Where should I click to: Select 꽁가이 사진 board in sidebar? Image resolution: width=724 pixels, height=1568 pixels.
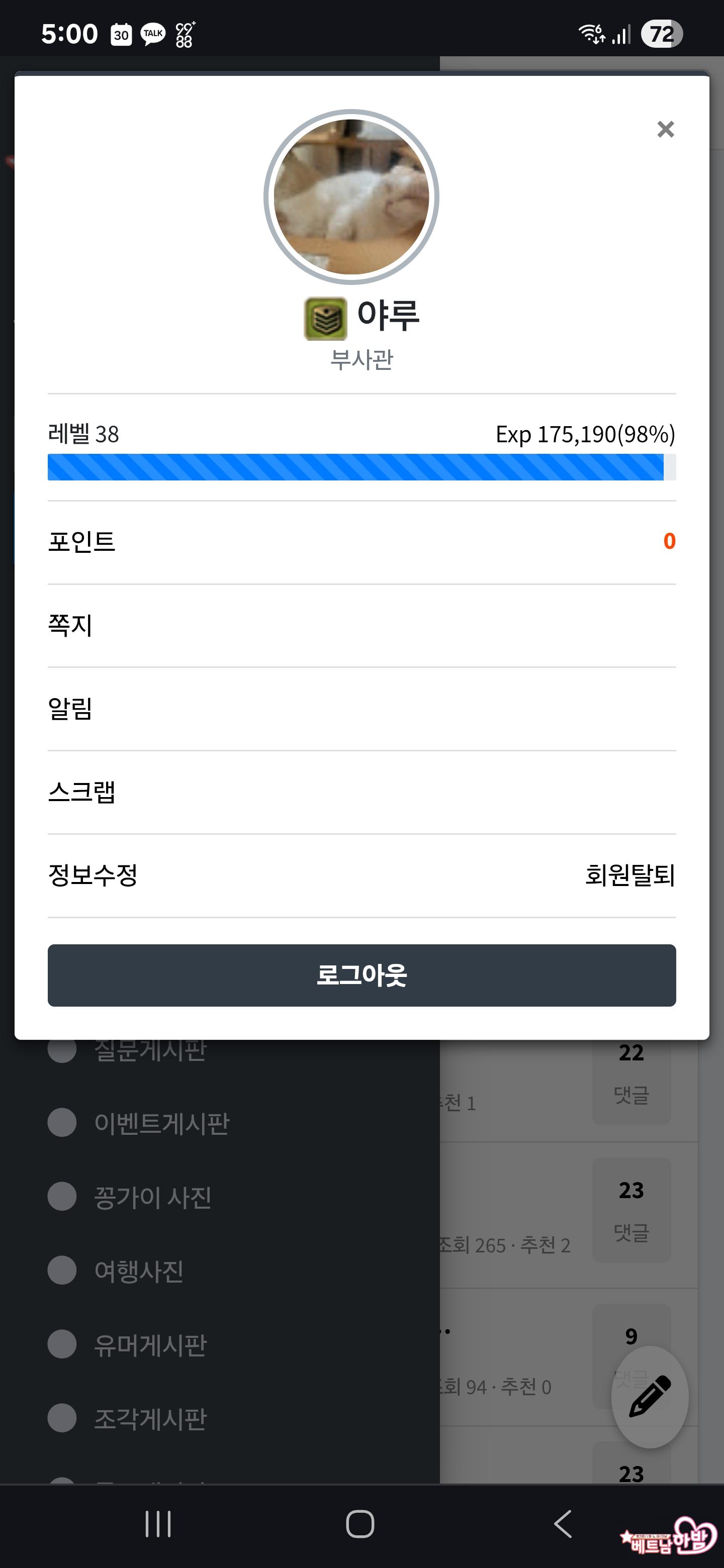[x=152, y=1197]
